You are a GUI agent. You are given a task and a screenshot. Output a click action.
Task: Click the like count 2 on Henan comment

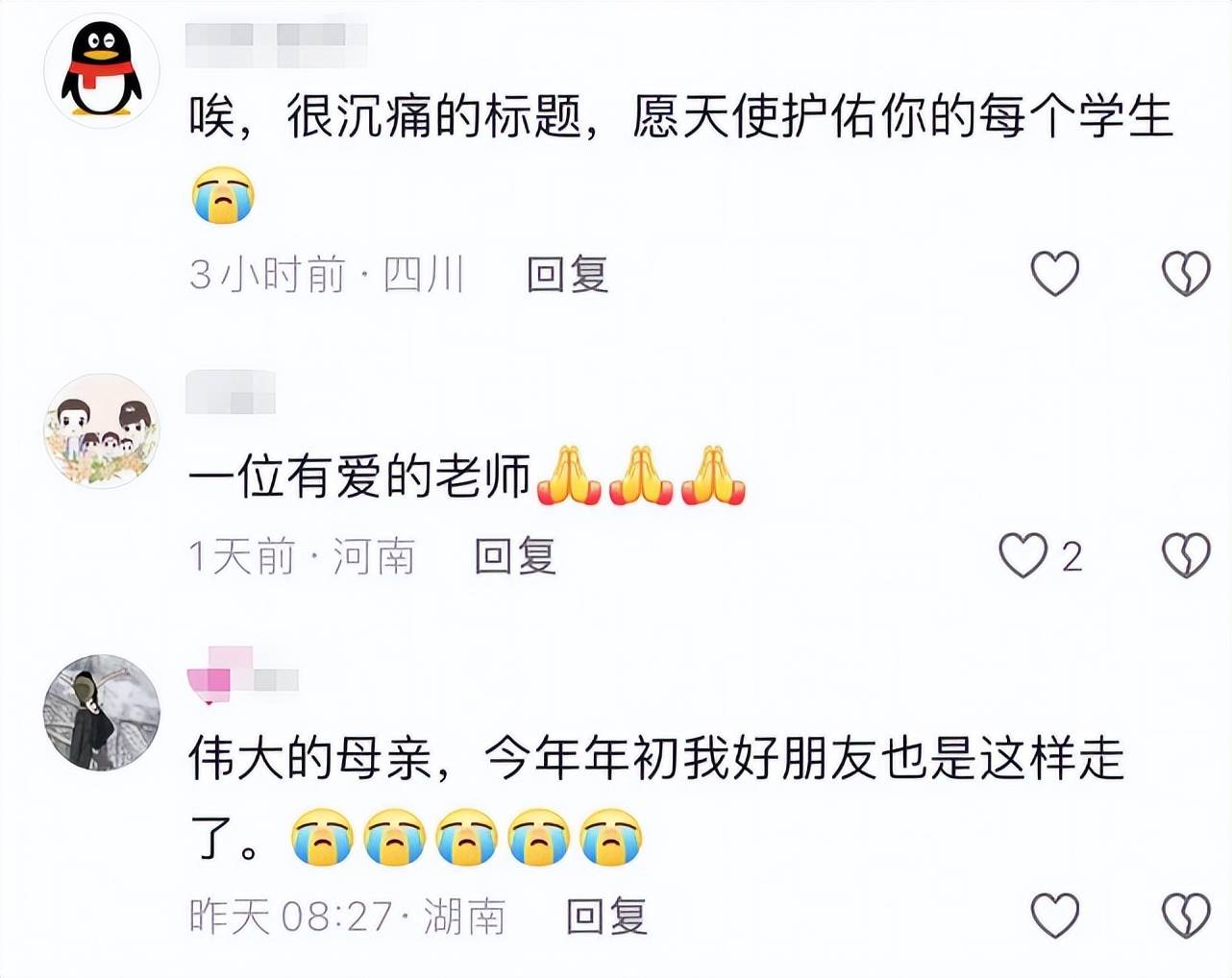(x=1072, y=556)
